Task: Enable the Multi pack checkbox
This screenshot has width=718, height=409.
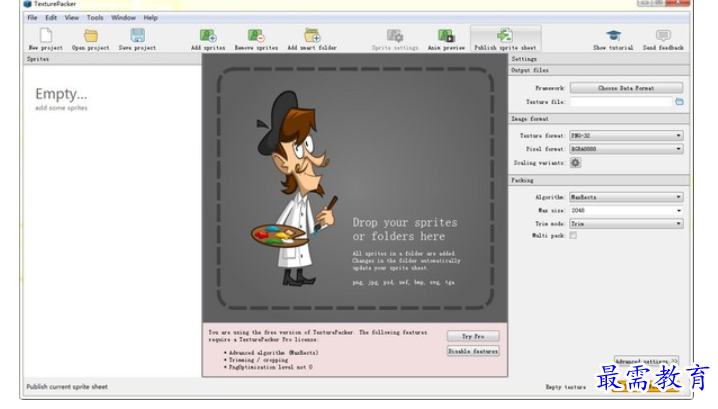Action: (573, 235)
